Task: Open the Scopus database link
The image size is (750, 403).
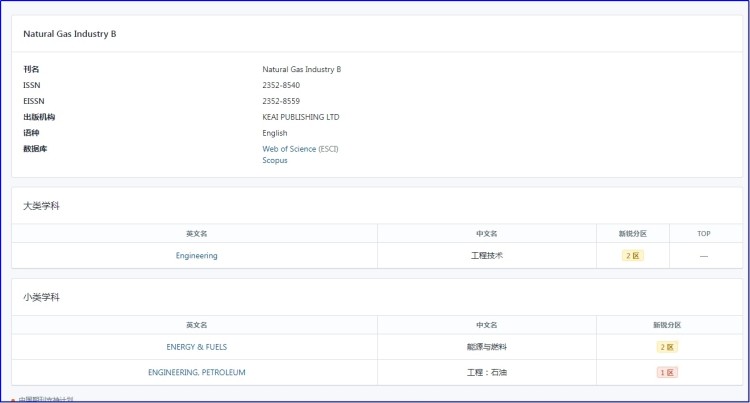Action: coord(275,160)
